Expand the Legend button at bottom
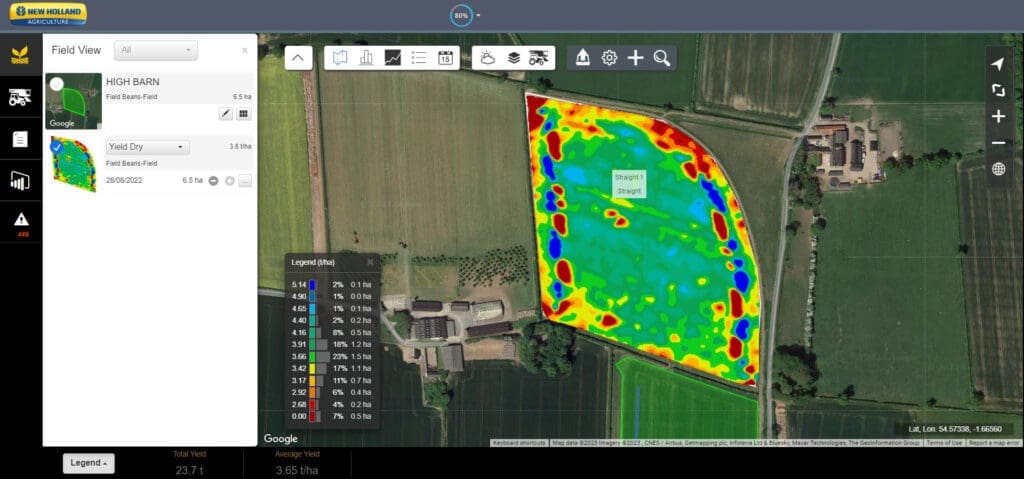 click(89, 463)
